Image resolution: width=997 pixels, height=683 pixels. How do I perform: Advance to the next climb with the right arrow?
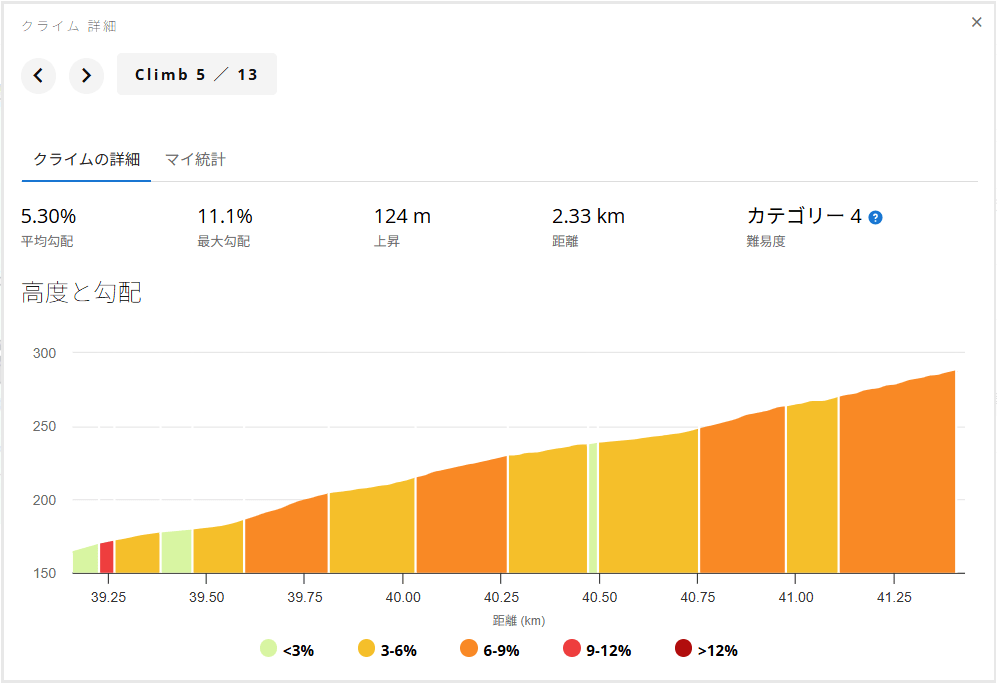pyautogui.click(x=86, y=75)
